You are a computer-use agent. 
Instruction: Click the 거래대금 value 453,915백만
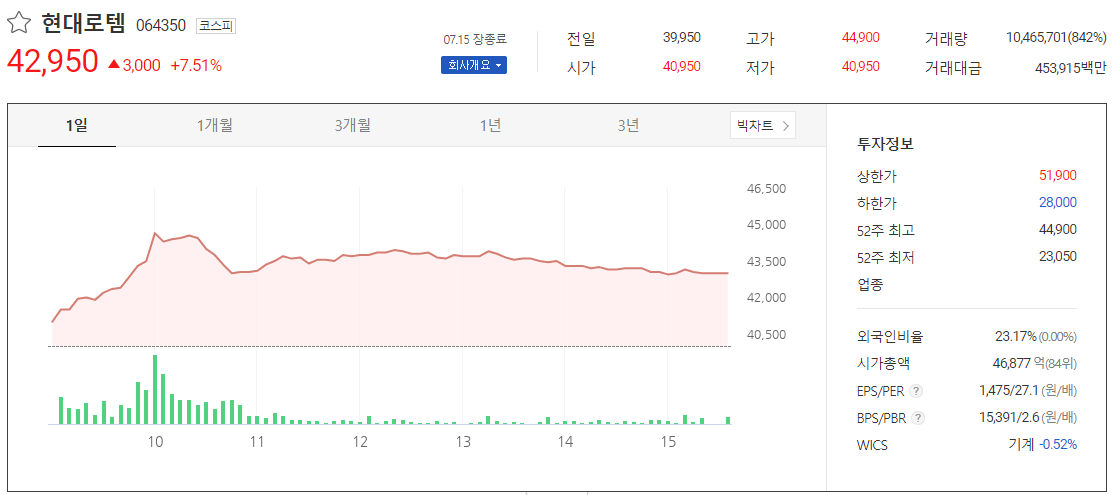[x=1071, y=67]
